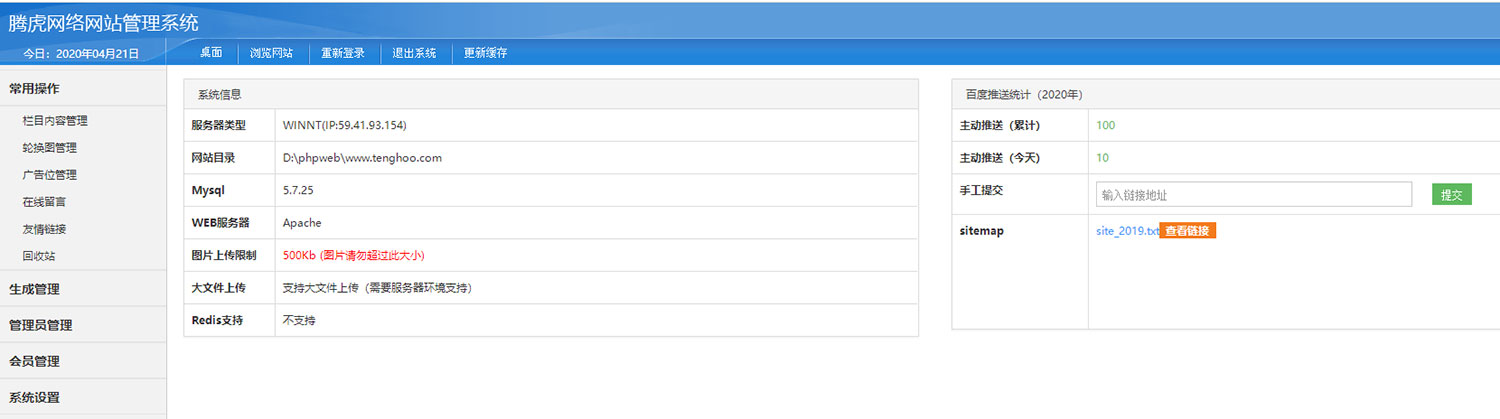Open 栏目内容管理 in sidebar

(x=55, y=121)
